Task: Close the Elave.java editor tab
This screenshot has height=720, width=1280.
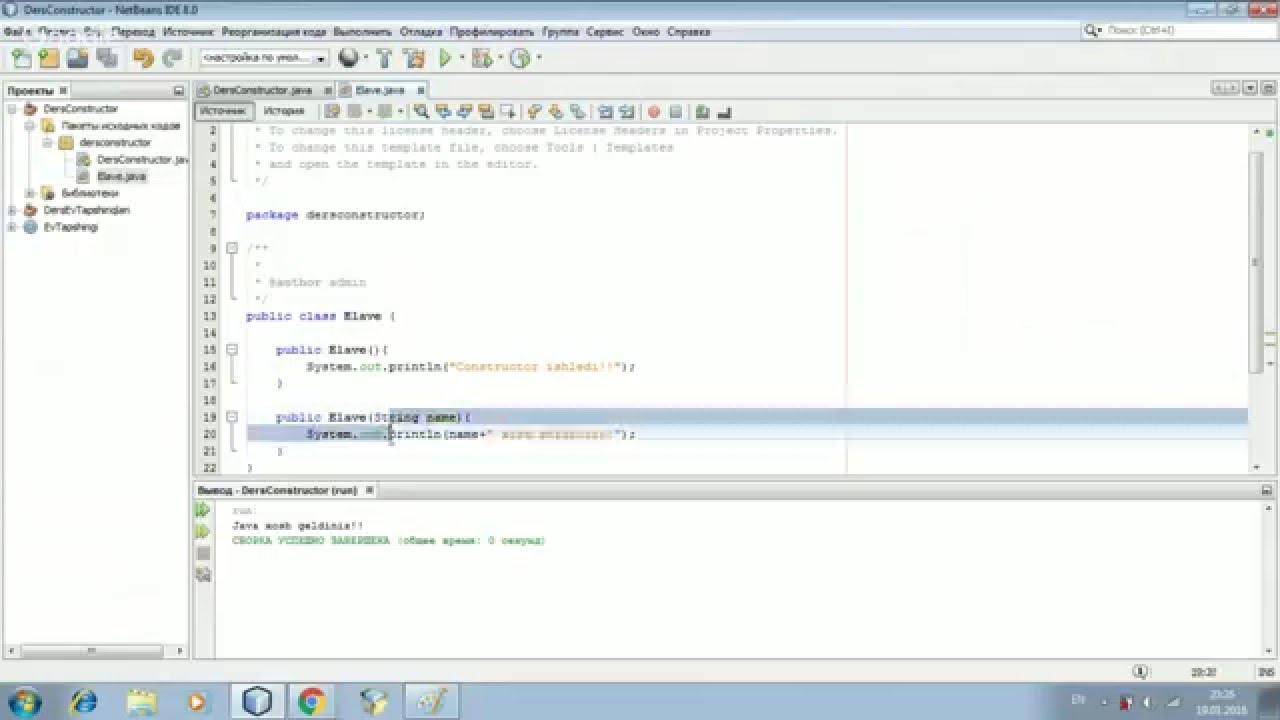Action: 421,90
